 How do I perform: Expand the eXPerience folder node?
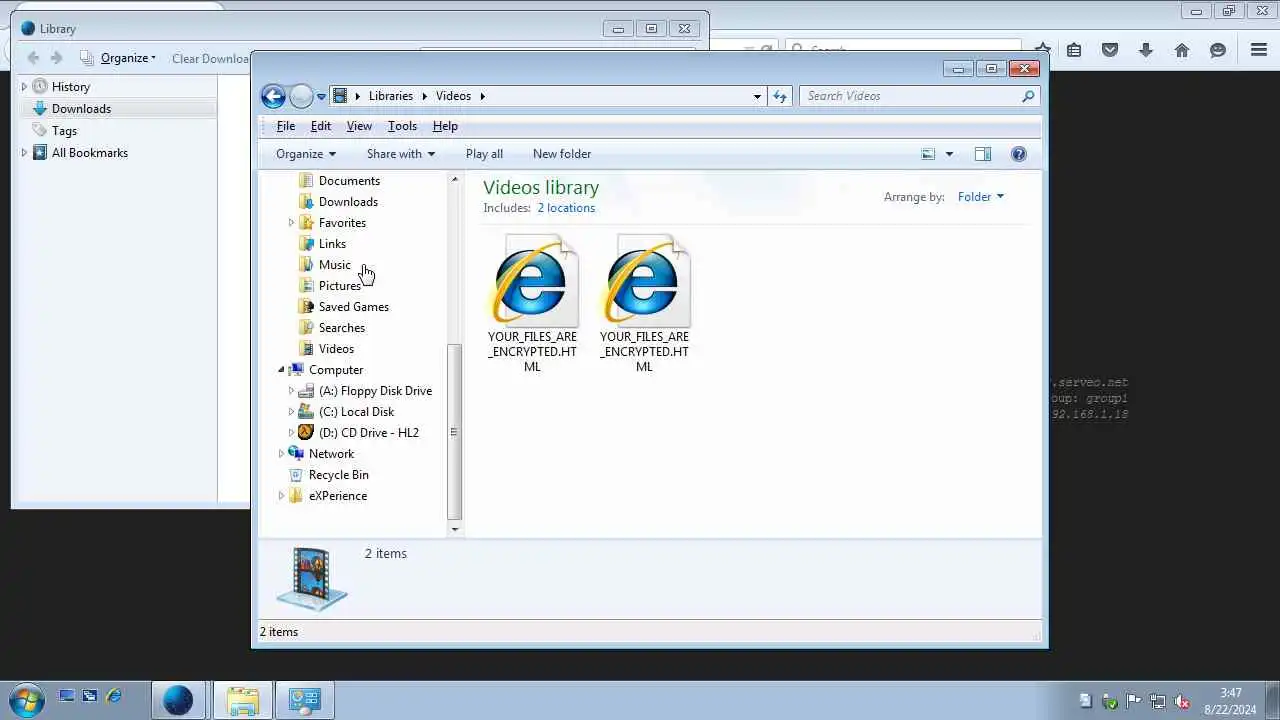tap(281, 496)
